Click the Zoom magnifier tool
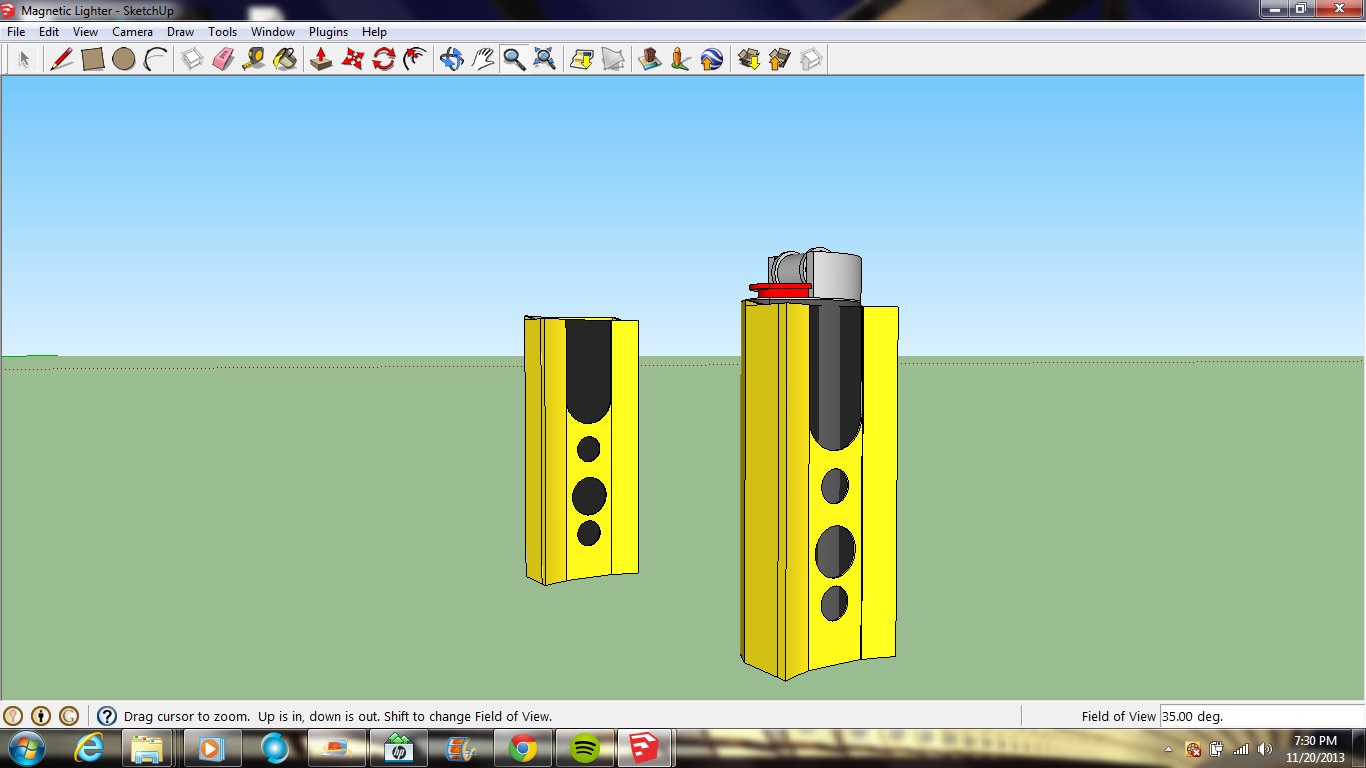 click(x=514, y=59)
